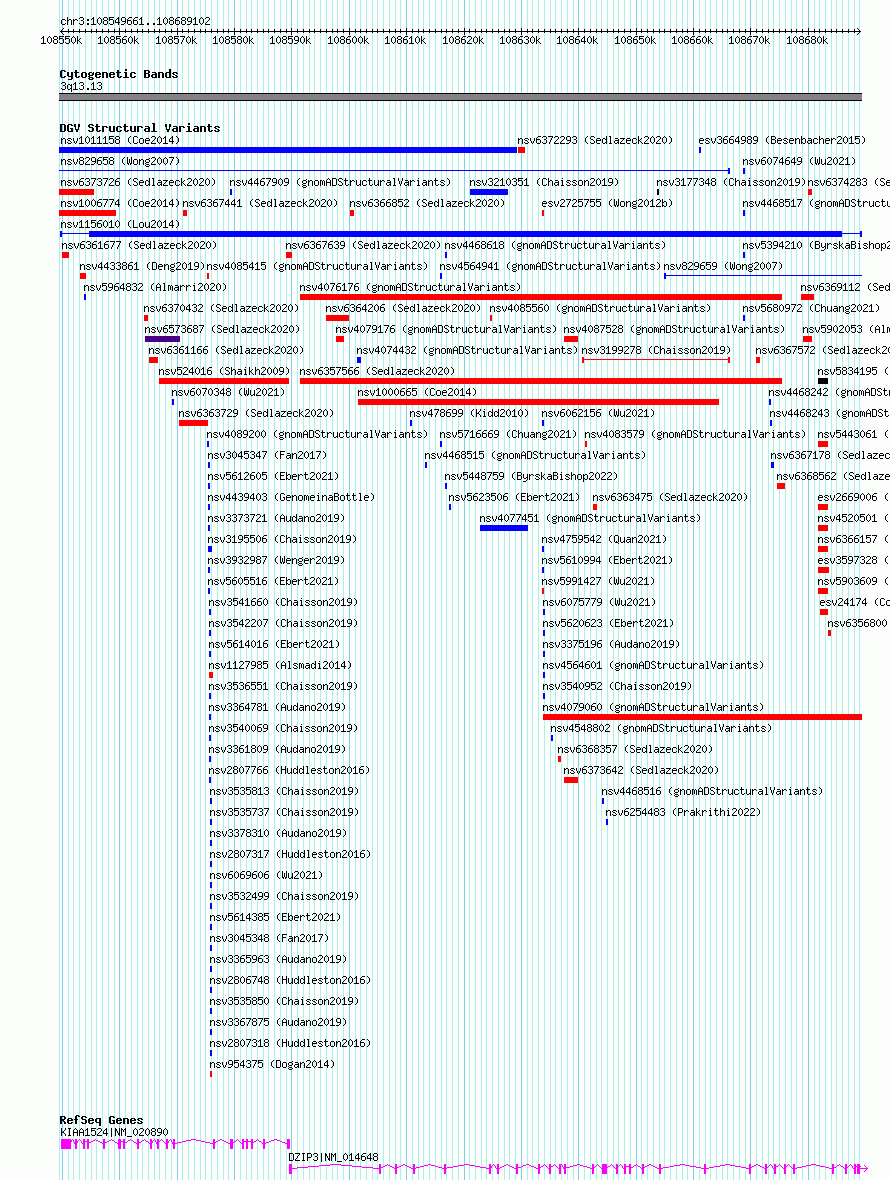Image resolution: width=890 pixels, height=1180 pixels.
Task: Click the nsv4079176 variant label
Action: (446, 330)
